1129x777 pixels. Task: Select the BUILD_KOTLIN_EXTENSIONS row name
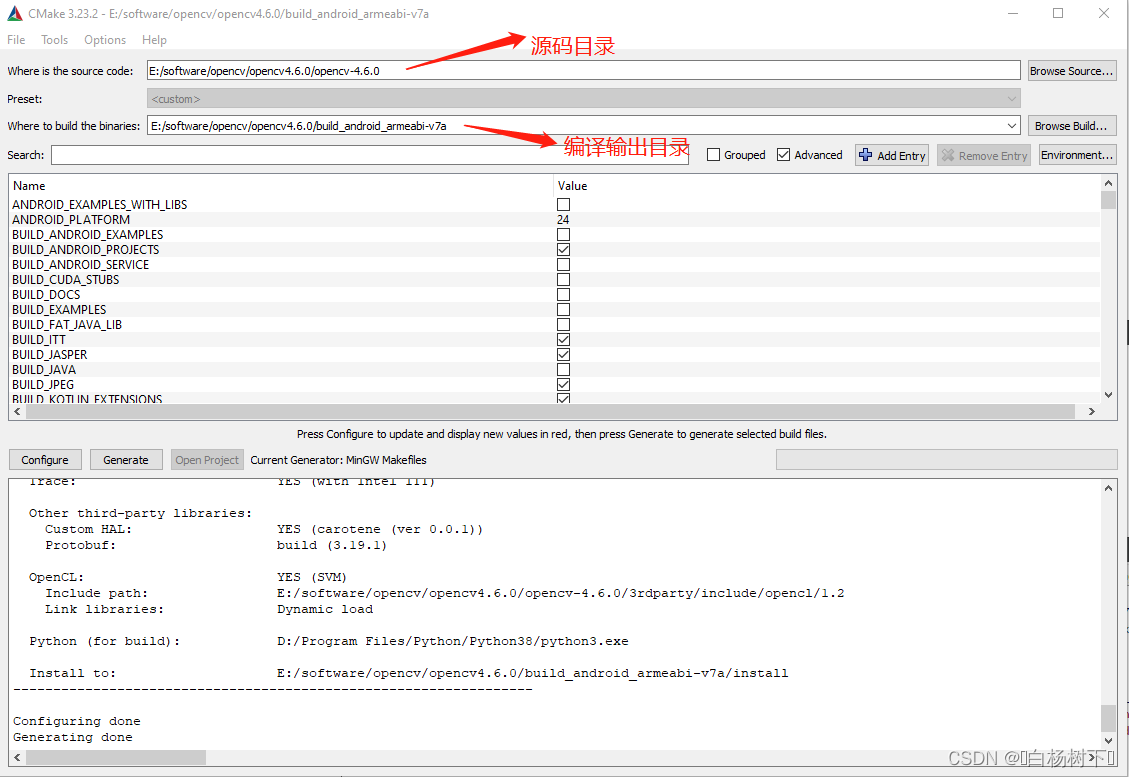pyautogui.click(x=87, y=398)
